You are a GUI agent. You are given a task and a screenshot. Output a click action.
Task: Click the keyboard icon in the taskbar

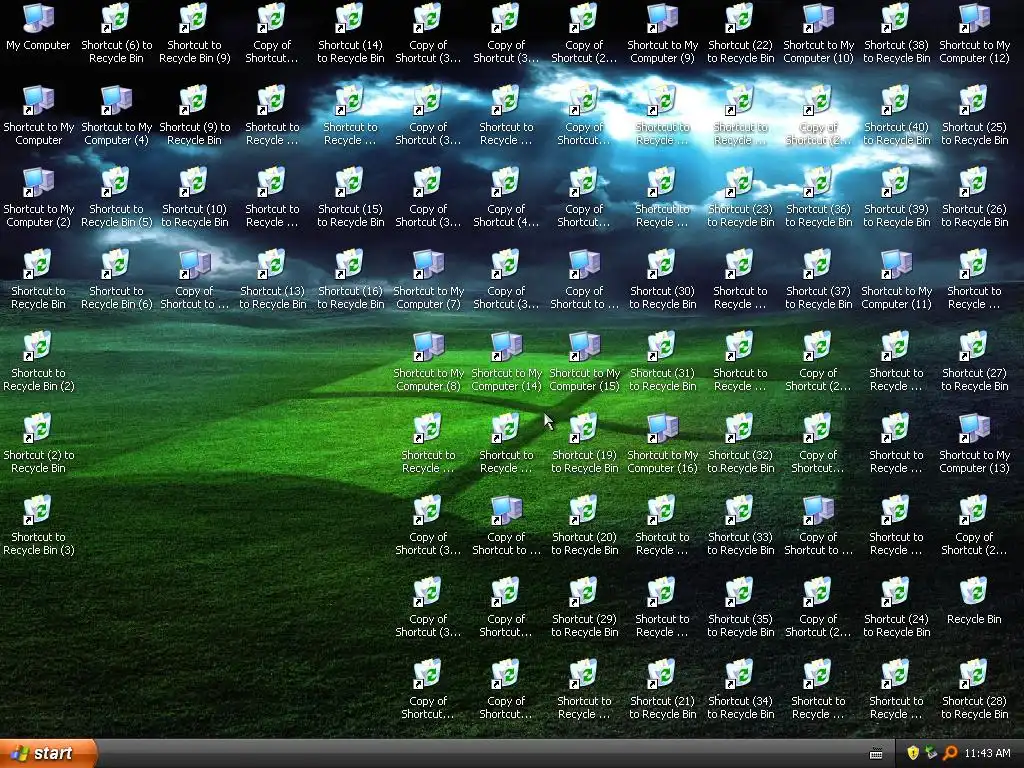[x=876, y=754]
